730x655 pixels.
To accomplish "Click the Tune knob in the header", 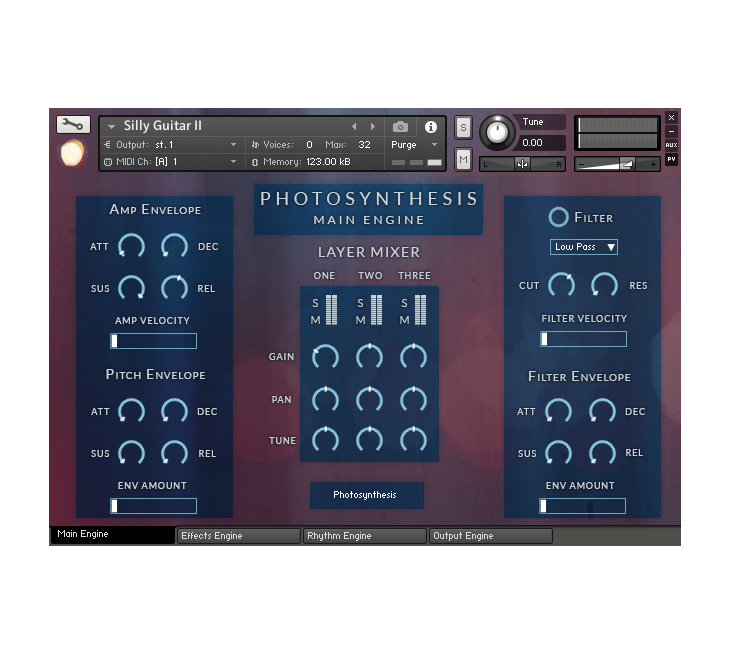I will point(497,133).
